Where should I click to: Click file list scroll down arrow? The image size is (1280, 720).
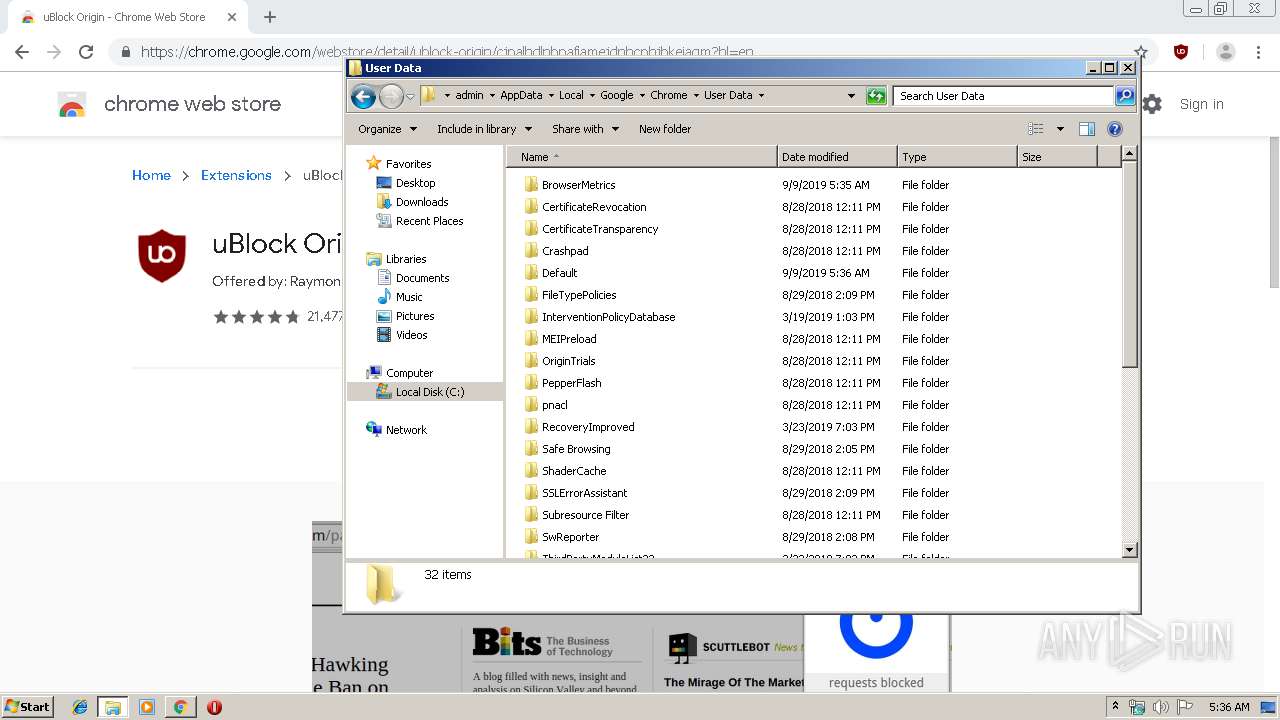[1129, 549]
